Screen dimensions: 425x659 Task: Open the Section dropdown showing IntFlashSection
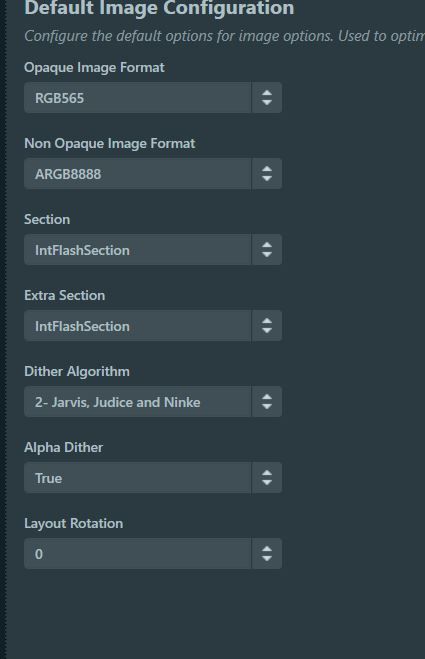153,250
